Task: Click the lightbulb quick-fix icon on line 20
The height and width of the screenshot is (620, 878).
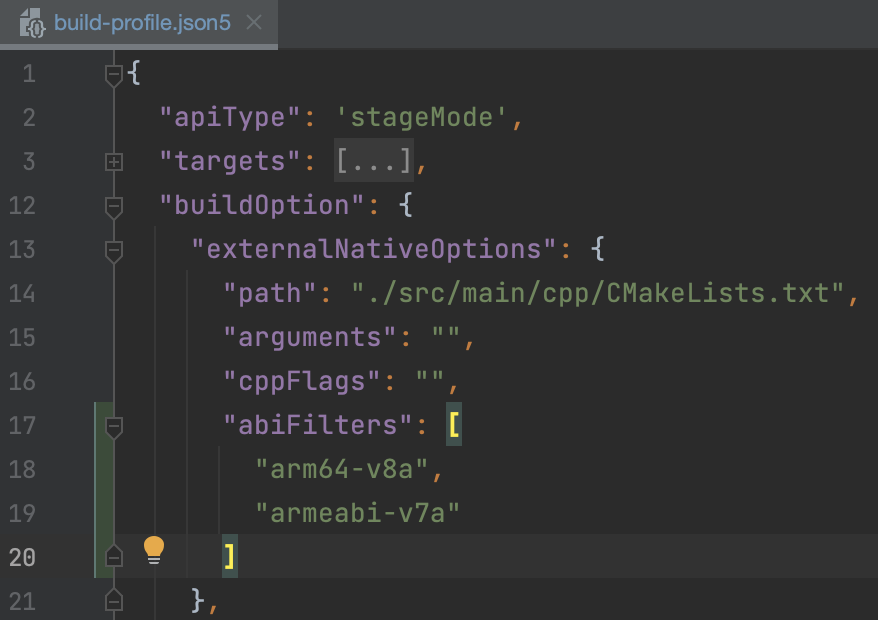Action: point(153,549)
